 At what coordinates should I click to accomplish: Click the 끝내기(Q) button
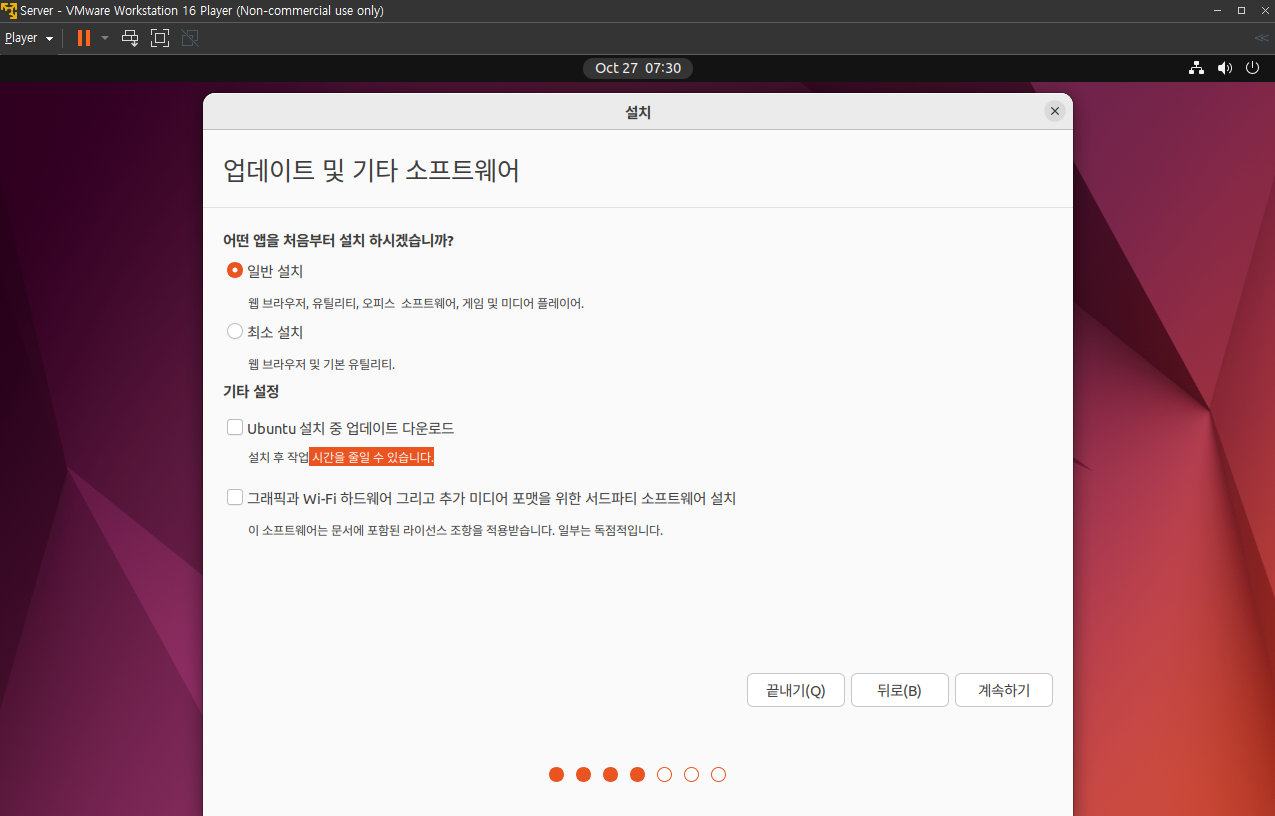[796, 690]
